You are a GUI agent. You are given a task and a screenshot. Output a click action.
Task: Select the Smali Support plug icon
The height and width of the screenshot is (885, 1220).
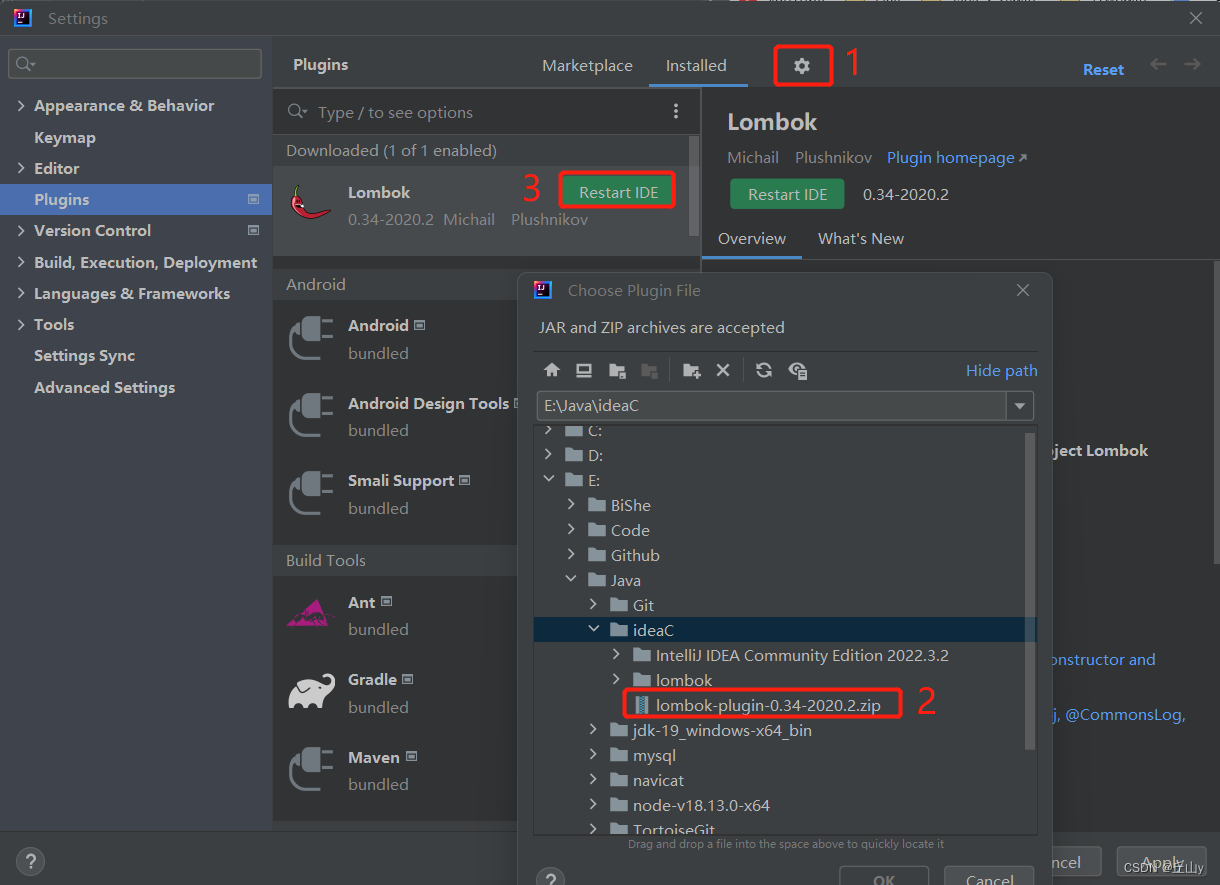tap(310, 493)
